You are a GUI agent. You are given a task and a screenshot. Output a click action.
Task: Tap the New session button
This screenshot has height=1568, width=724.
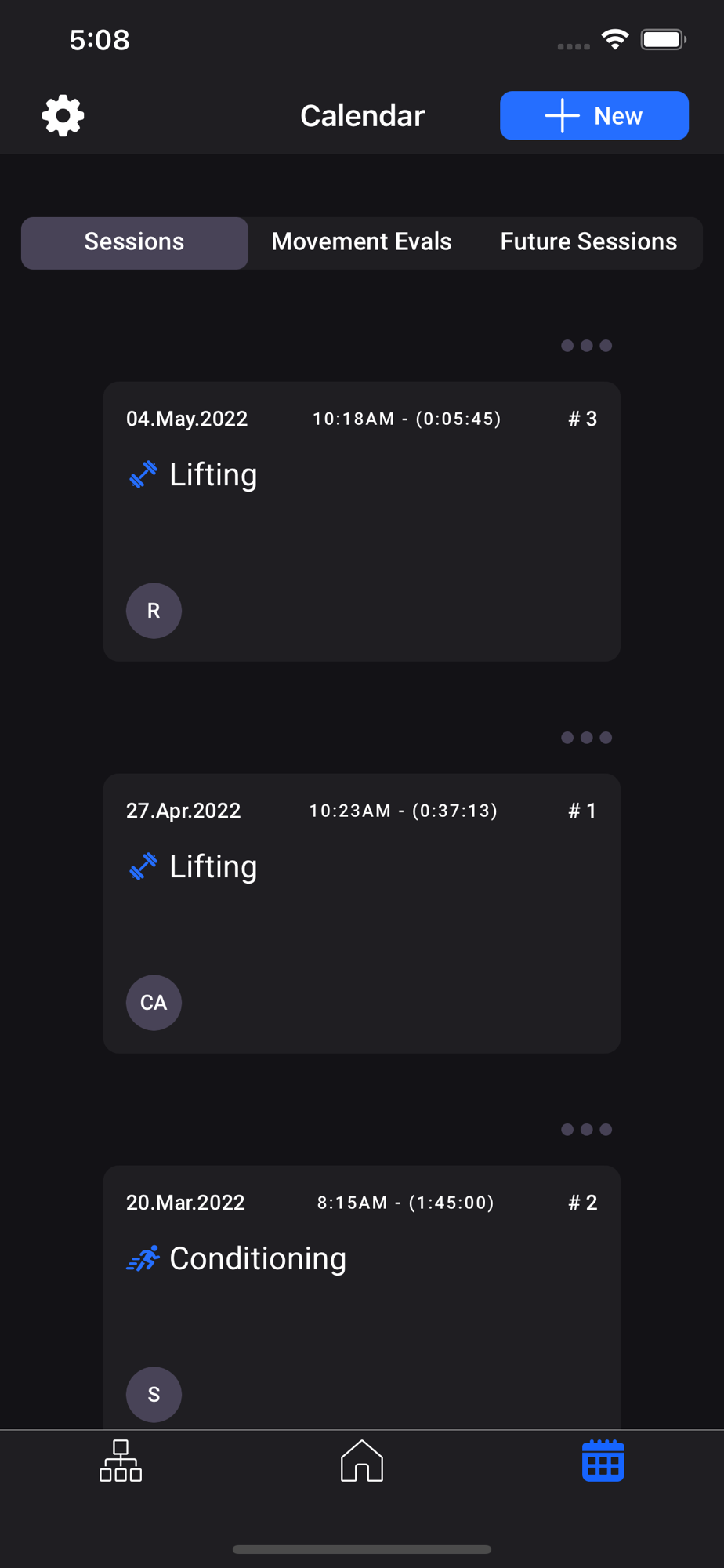coord(594,116)
